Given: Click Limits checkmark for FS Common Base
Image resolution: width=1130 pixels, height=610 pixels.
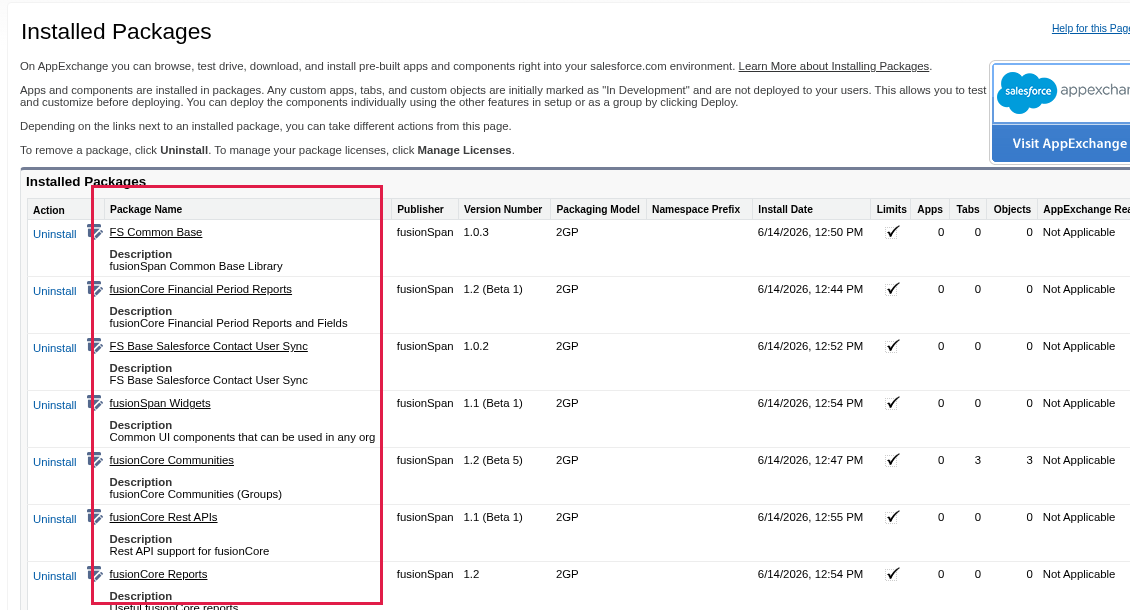Looking at the screenshot, I should click(x=892, y=232).
